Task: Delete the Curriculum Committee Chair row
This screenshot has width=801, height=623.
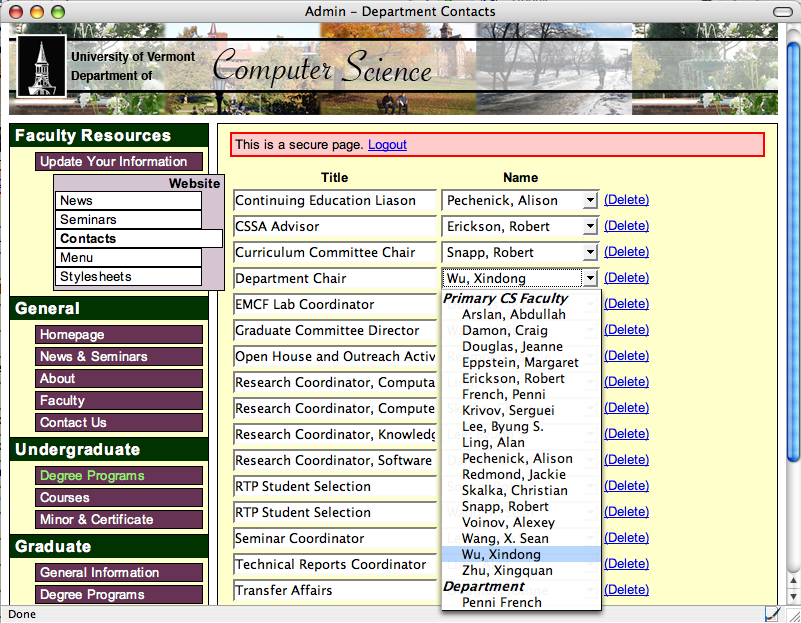Action: coord(626,252)
